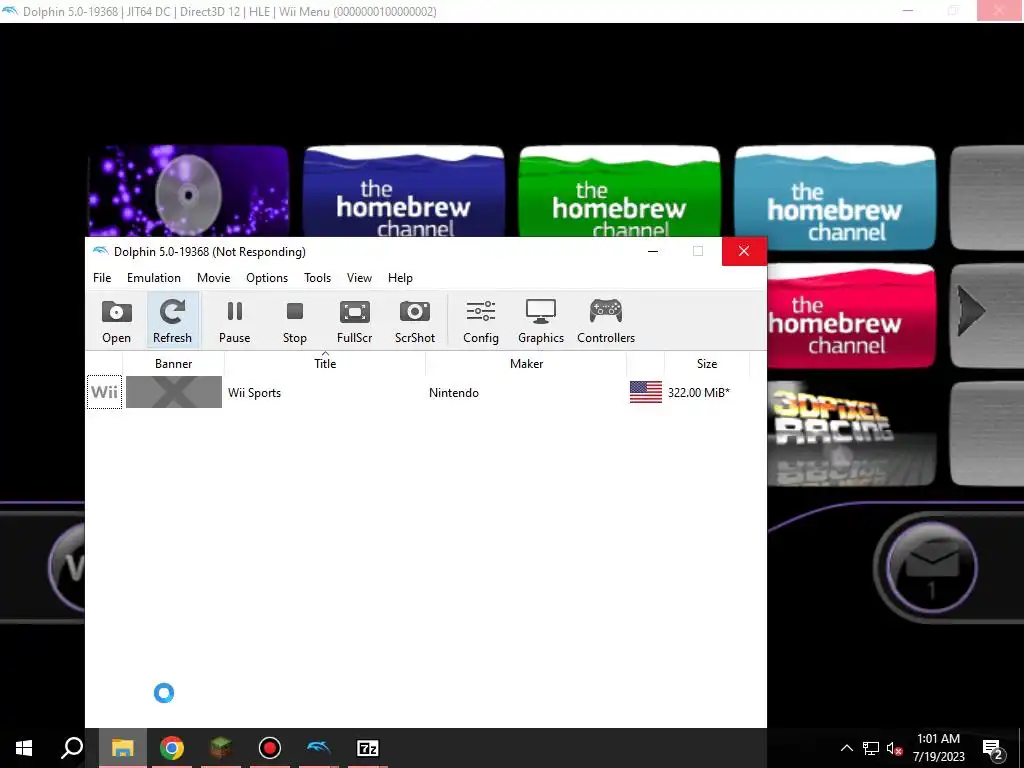Open Controllers settings
Screen dimensions: 1024x768
click(x=606, y=321)
